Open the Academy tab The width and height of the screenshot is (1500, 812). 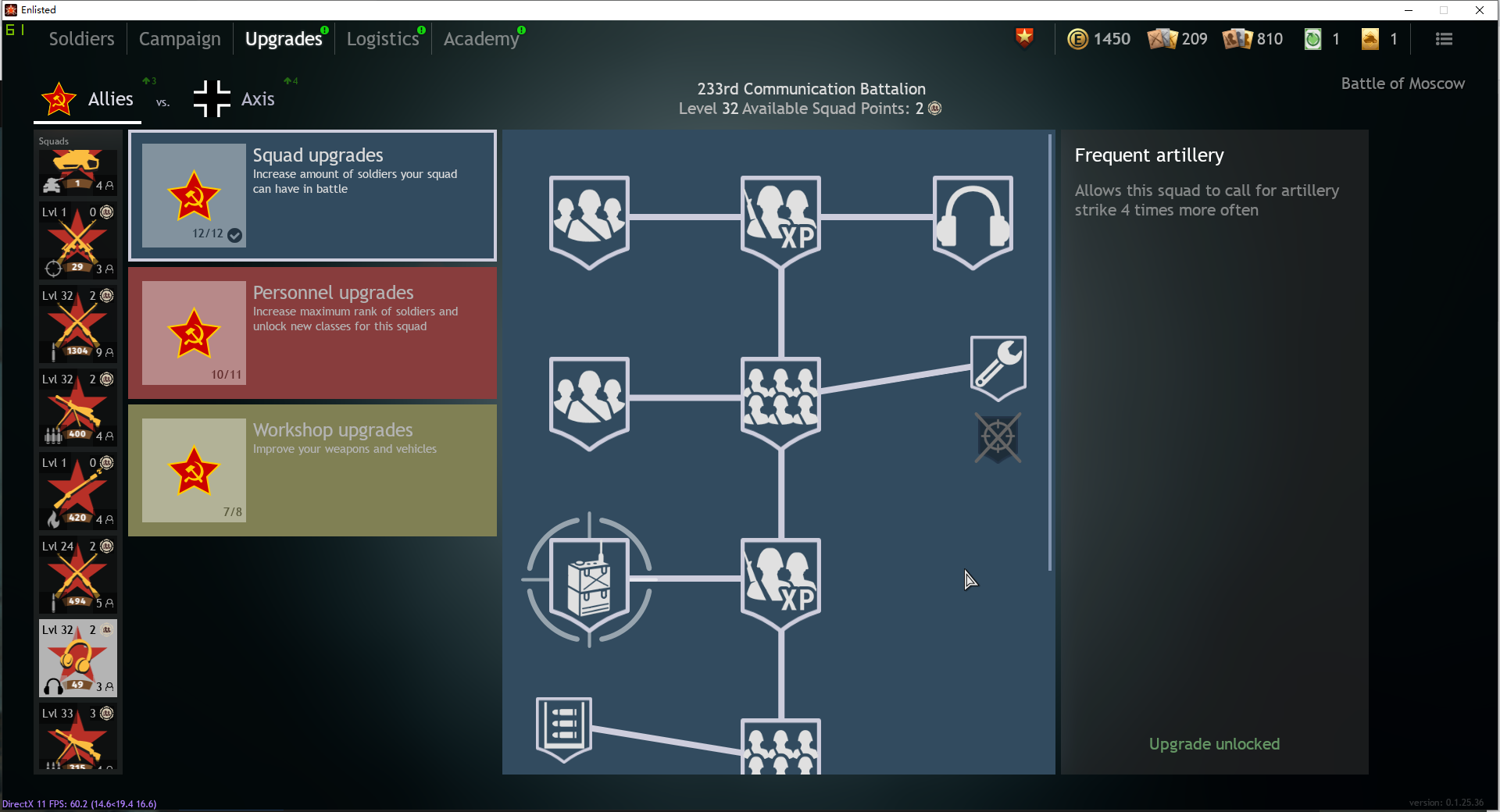[x=480, y=39]
